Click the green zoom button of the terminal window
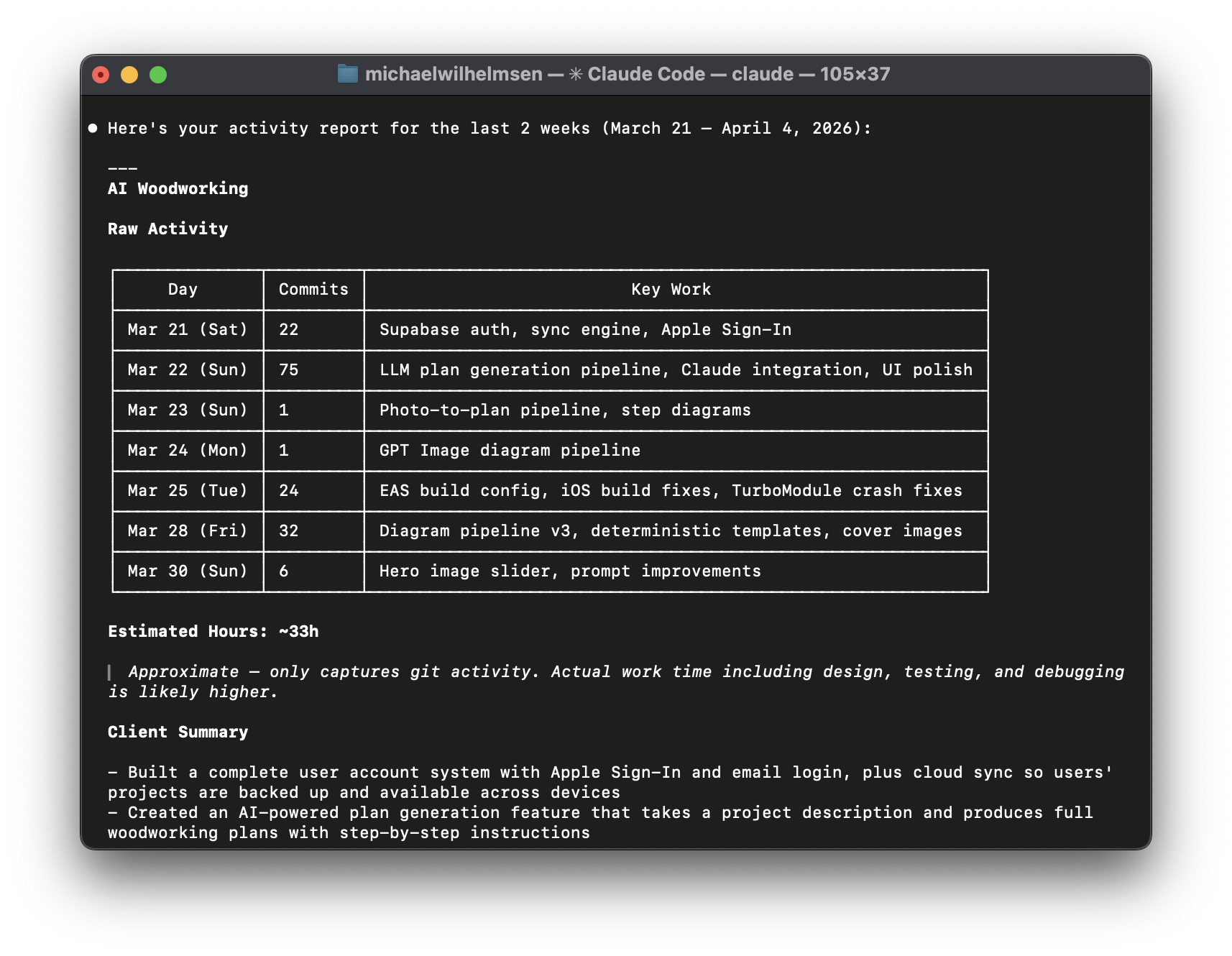 pos(157,73)
